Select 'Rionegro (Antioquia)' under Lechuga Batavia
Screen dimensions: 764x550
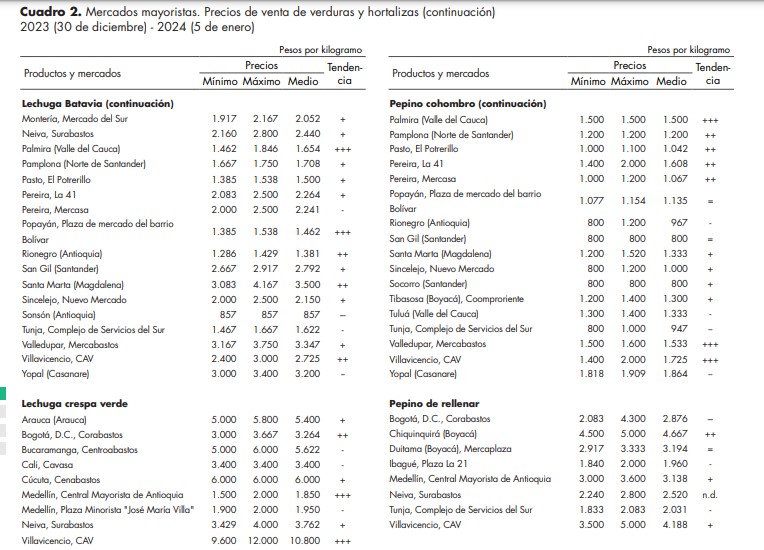pyautogui.click(x=62, y=254)
